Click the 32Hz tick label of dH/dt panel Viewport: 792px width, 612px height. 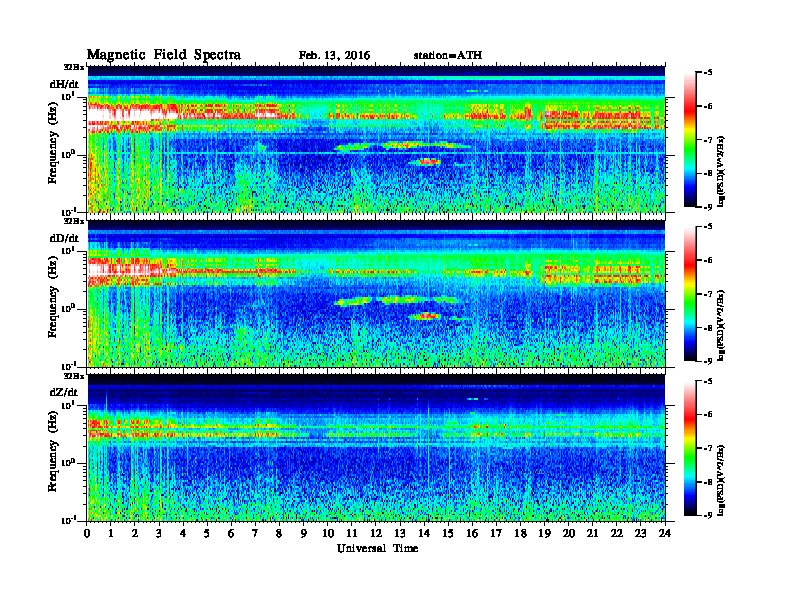click(x=73, y=67)
